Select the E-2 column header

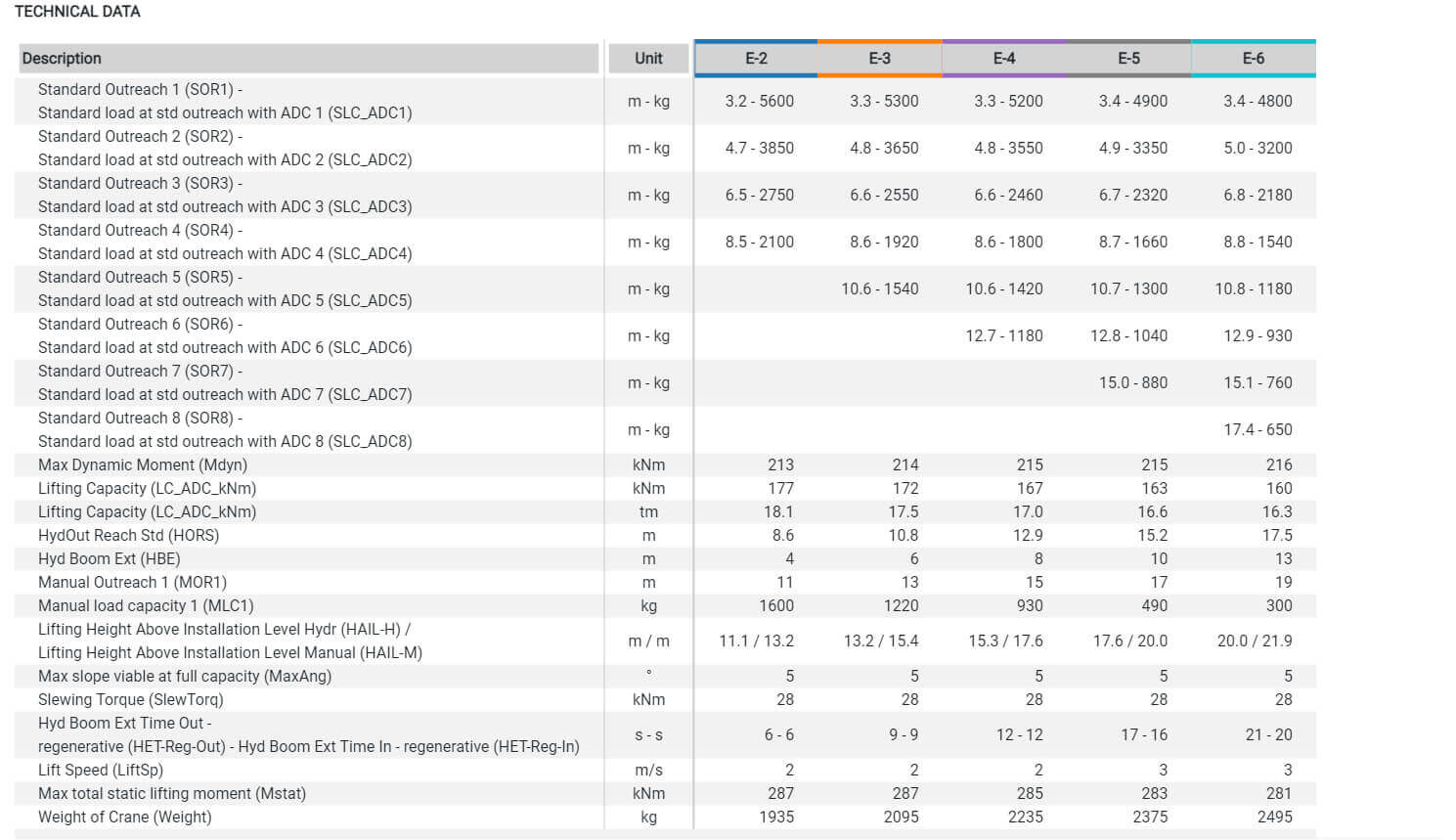[x=756, y=59]
